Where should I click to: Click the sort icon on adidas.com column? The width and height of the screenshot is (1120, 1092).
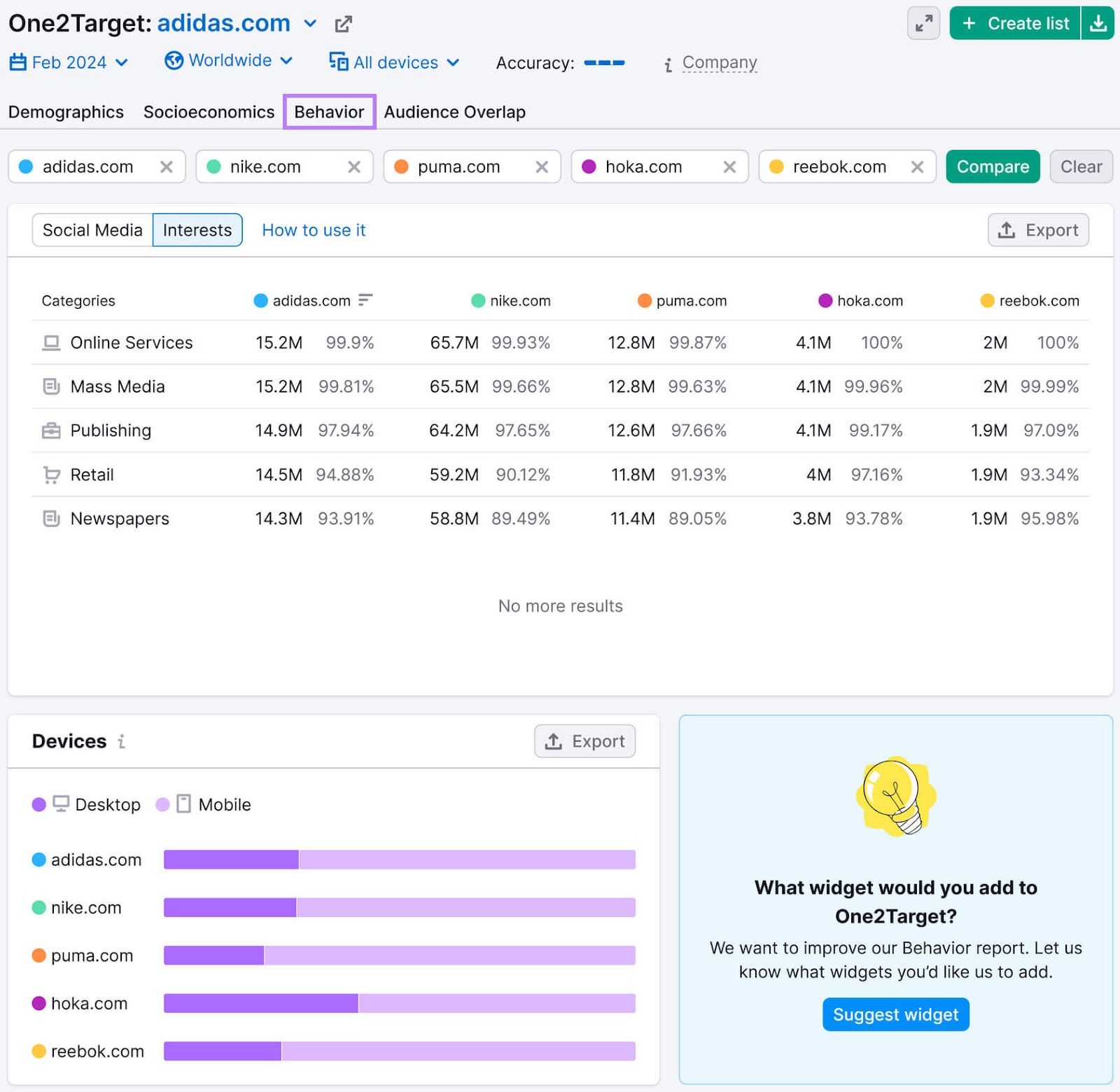(365, 300)
